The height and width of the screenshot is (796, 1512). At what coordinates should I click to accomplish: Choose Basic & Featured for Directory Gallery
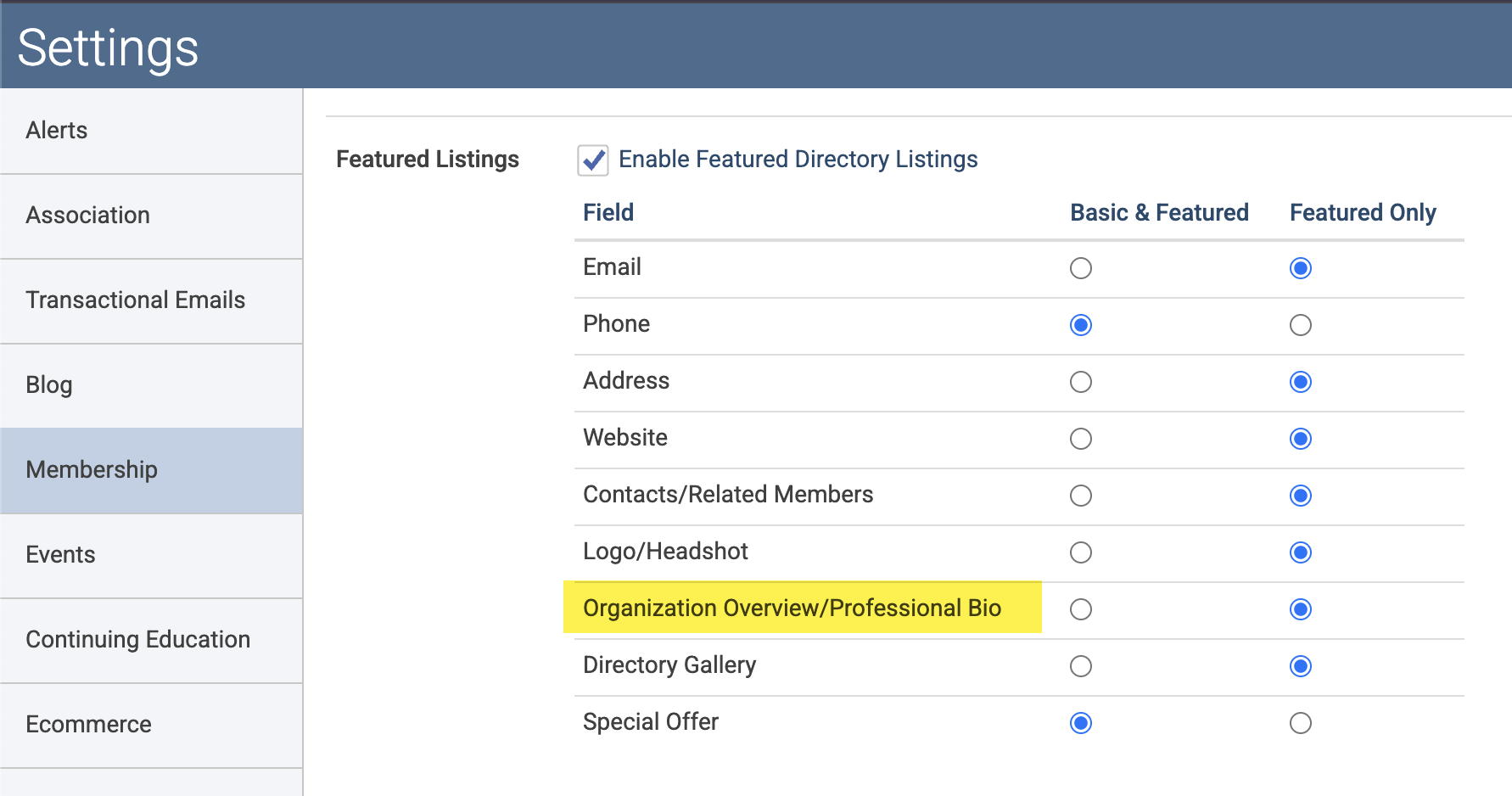coord(1080,666)
